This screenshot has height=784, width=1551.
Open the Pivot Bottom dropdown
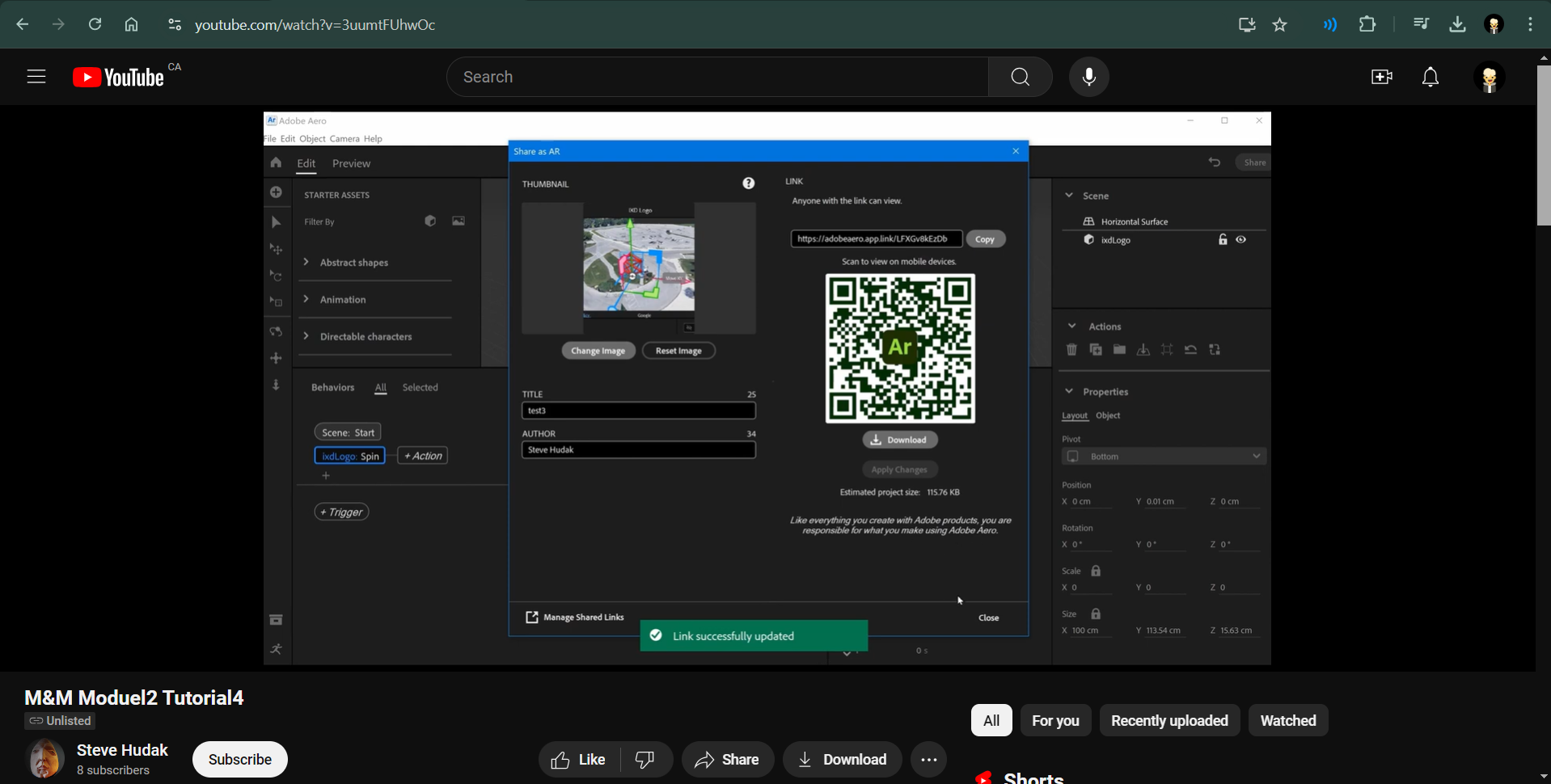click(x=1163, y=457)
